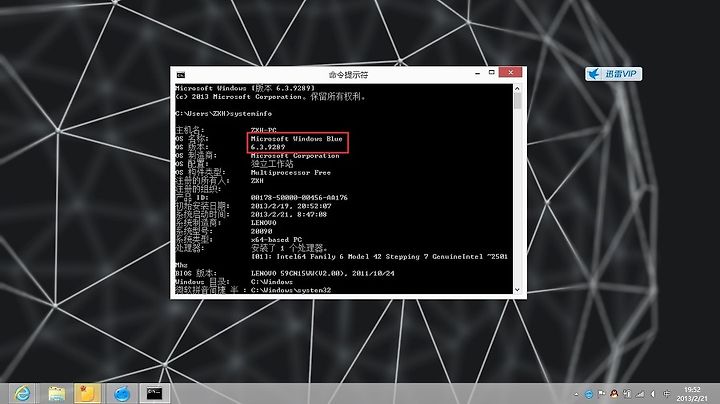720x404 pixels.
Task: Click the '安装了 1 个处理器' line
Action: pyautogui.click(x=289, y=248)
